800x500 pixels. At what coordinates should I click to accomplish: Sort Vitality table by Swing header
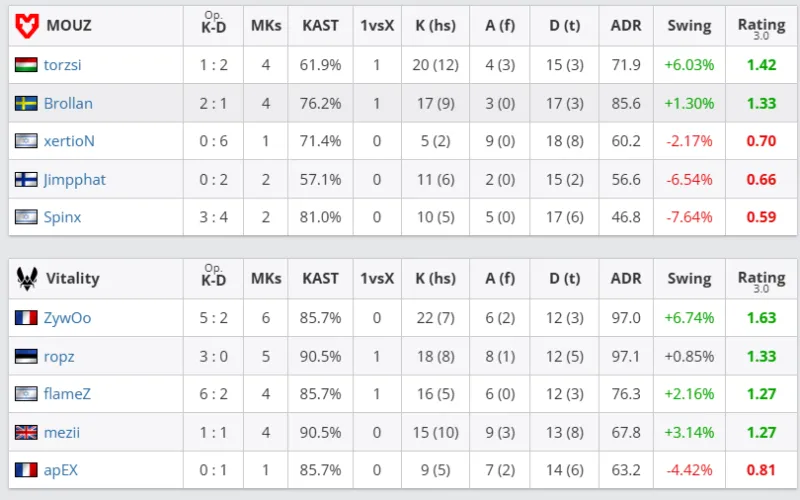(x=689, y=279)
